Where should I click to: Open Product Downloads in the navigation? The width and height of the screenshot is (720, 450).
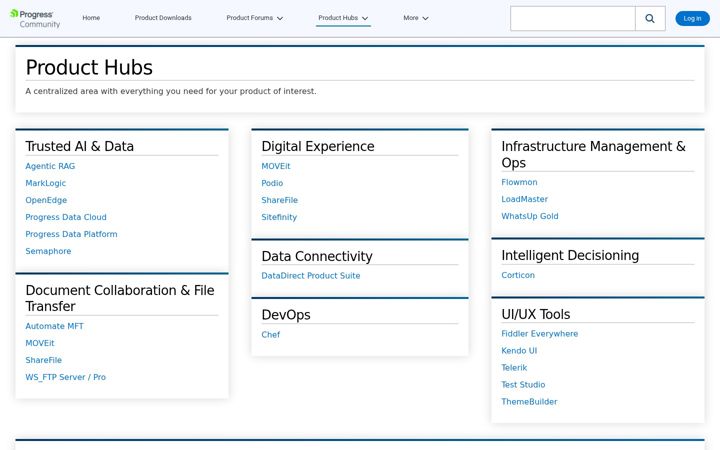tap(163, 18)
